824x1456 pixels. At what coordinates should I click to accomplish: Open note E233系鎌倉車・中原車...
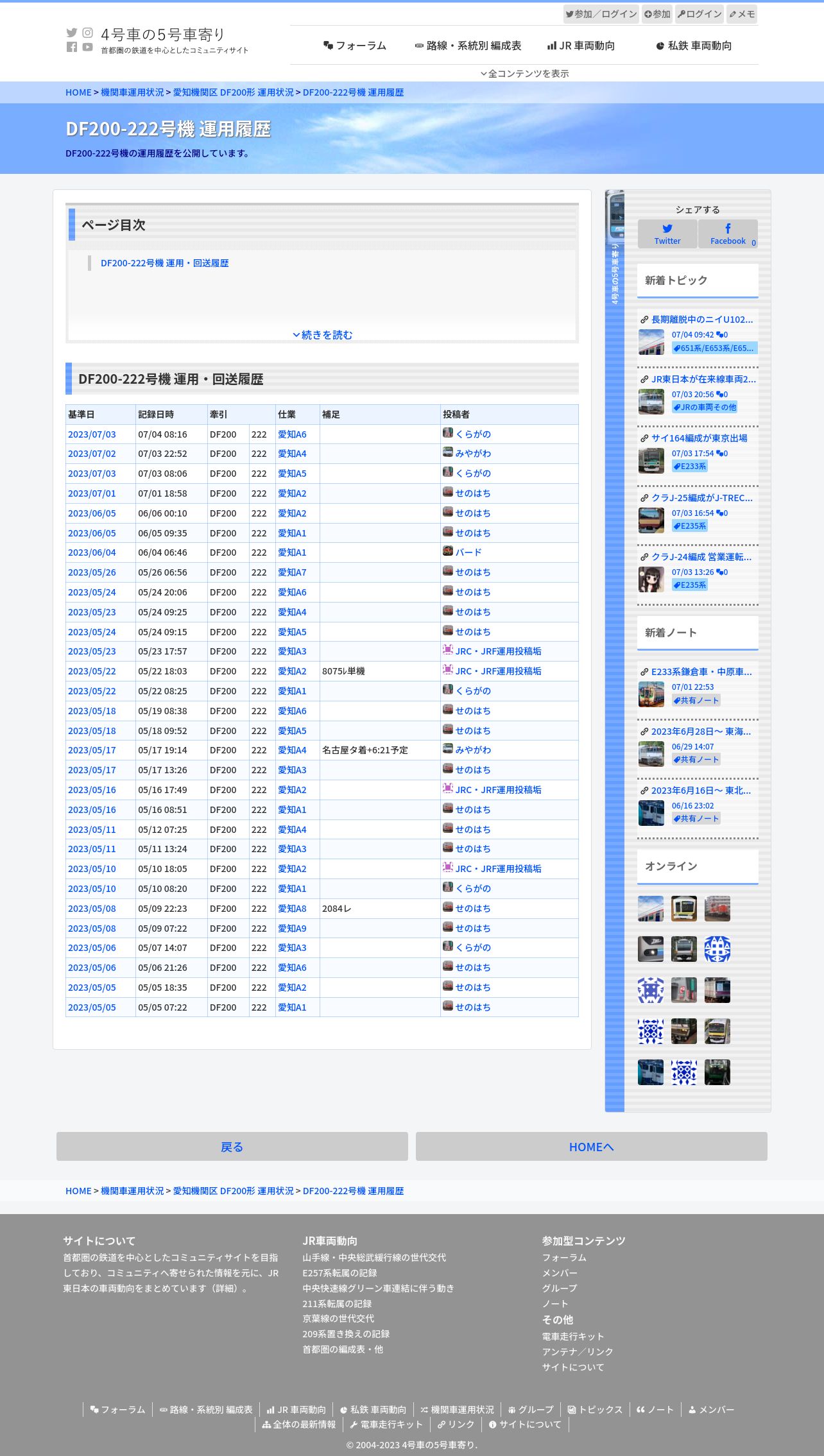tap(701, 672)
